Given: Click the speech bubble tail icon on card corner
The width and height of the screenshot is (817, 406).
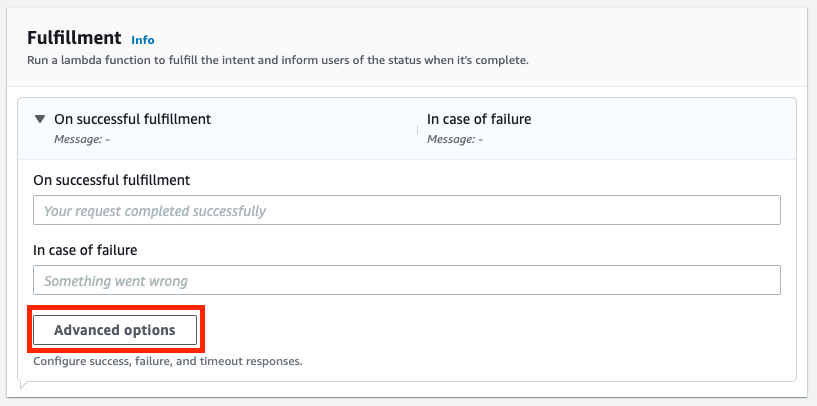Looking at the screenshot, I should [x=23, y=385].
